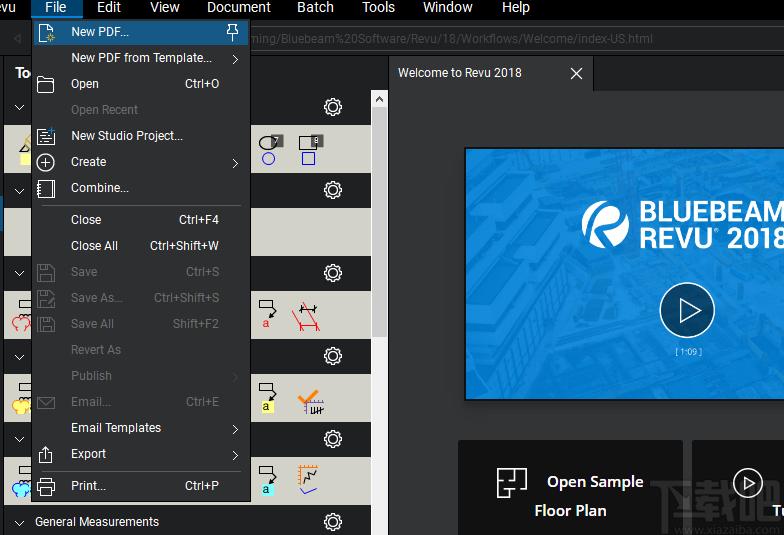Collapse the General Measurements section chevron

[x=20, y=522]
